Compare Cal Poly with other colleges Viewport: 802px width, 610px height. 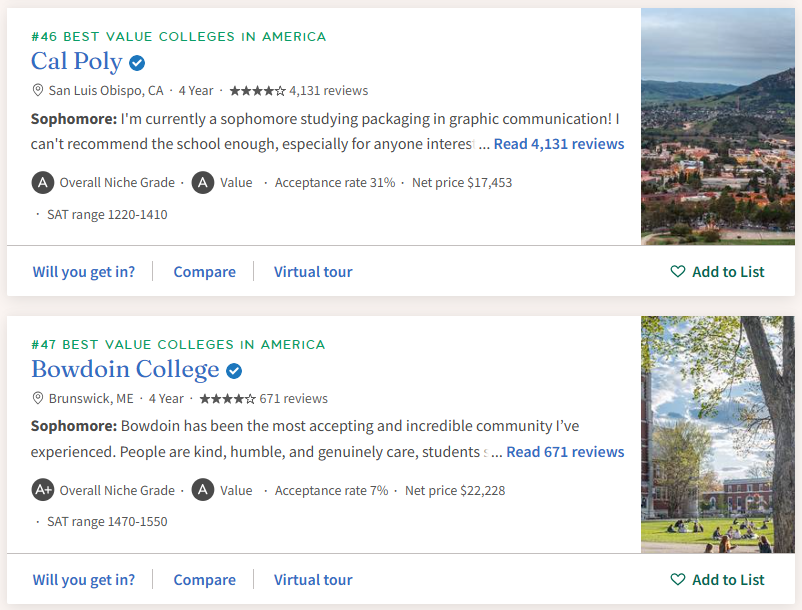(x=204, y=272)
